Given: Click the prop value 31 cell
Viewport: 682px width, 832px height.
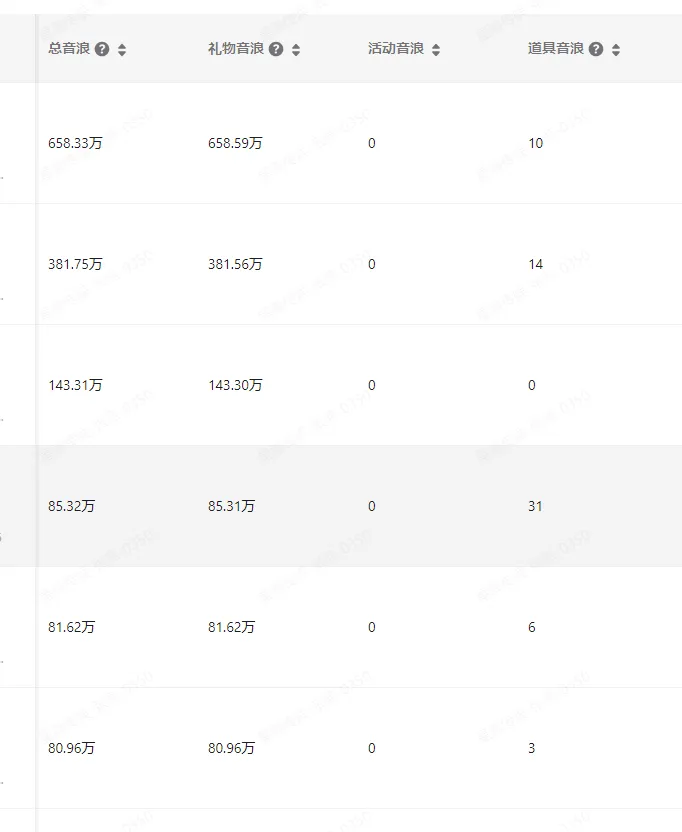Looking at the screenshot, I should tap(535, 506).
